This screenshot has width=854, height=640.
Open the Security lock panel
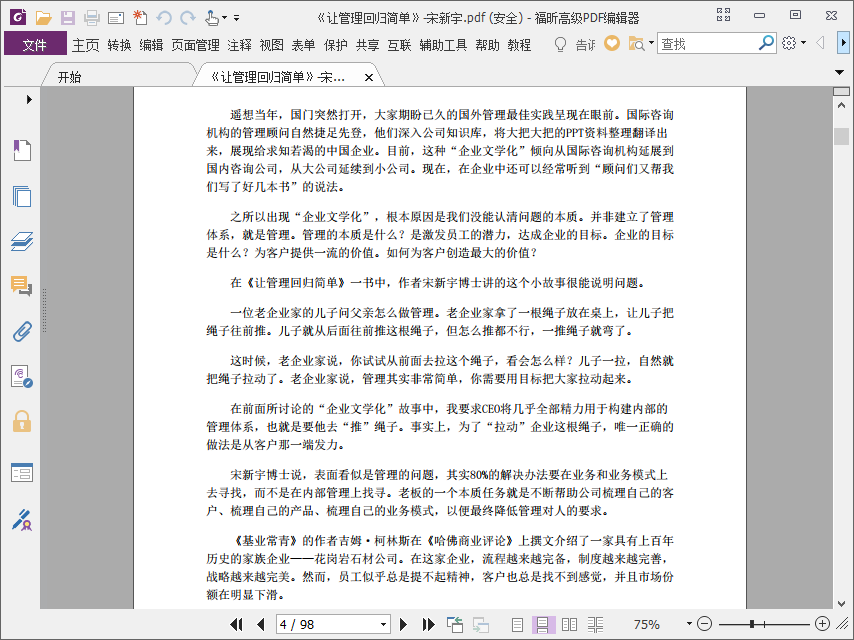click(22, 422)
